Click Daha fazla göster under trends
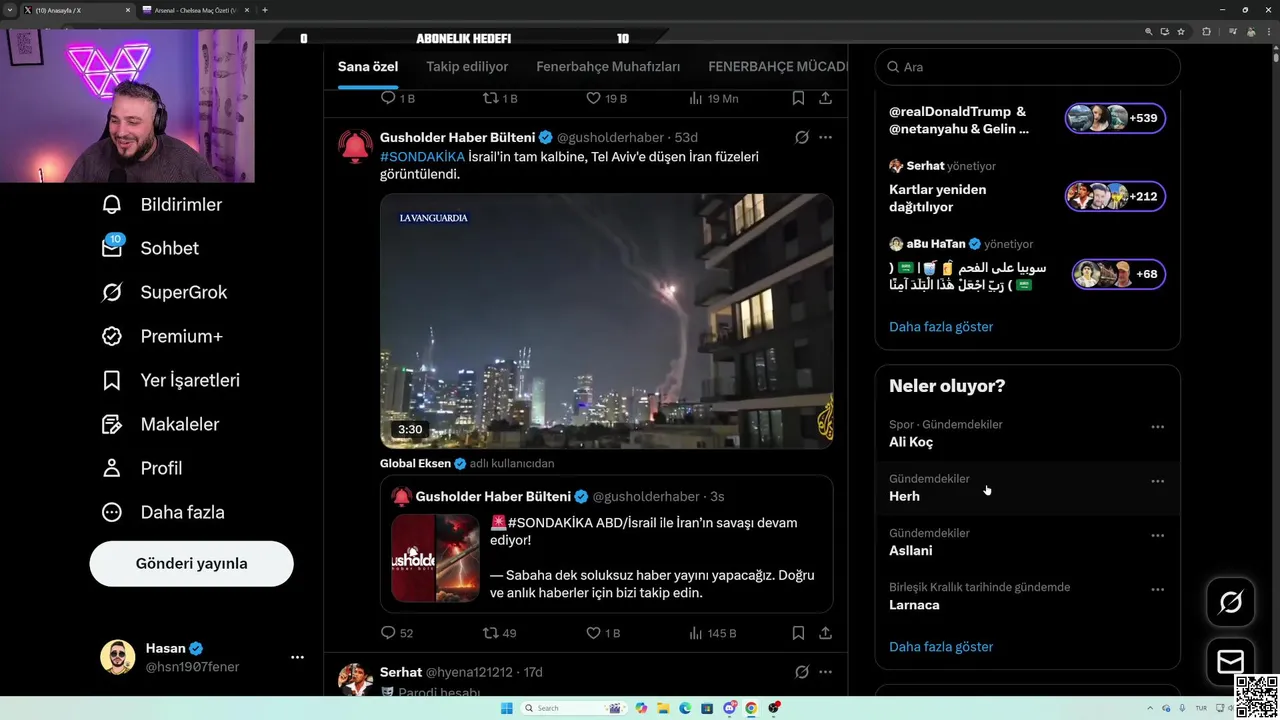 click(x=941, y=647)
